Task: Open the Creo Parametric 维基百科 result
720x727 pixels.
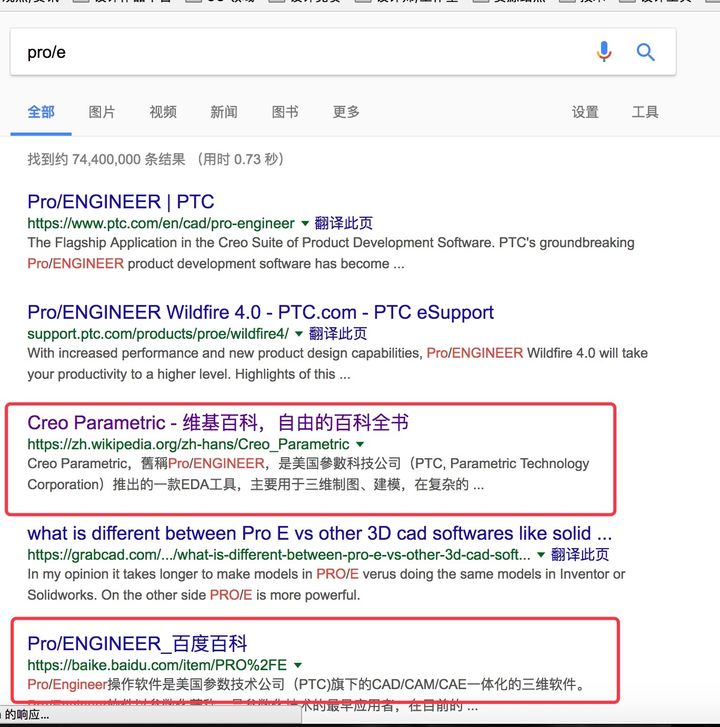Action: [218, 422]
